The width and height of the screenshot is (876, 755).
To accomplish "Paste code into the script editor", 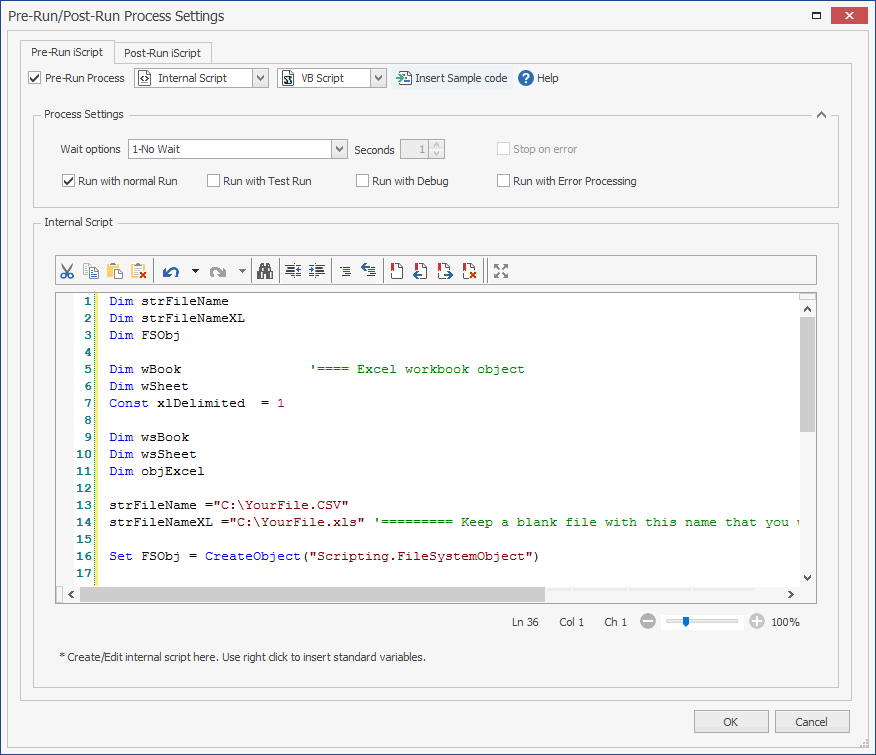I will pos(113,270).
